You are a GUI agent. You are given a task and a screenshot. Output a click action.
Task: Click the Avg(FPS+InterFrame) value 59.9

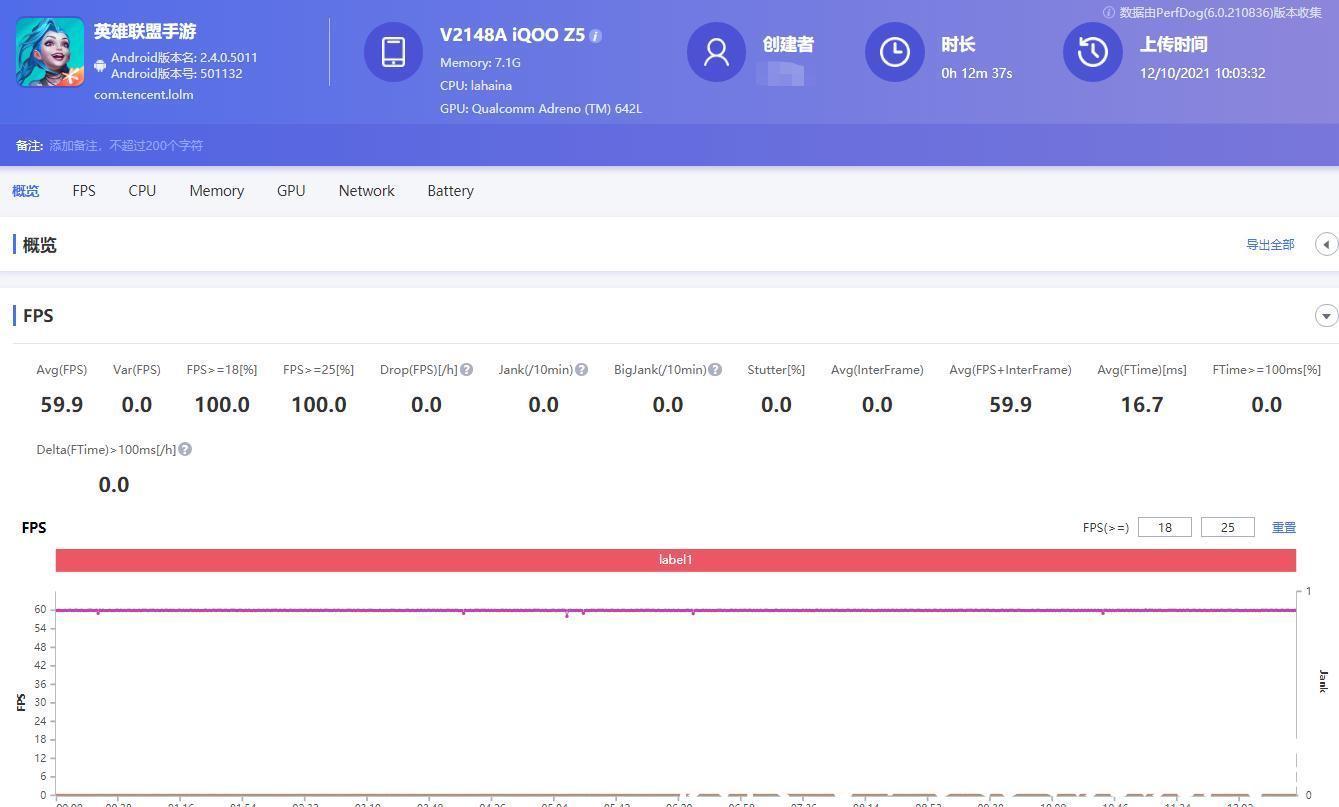point(1010,405)
